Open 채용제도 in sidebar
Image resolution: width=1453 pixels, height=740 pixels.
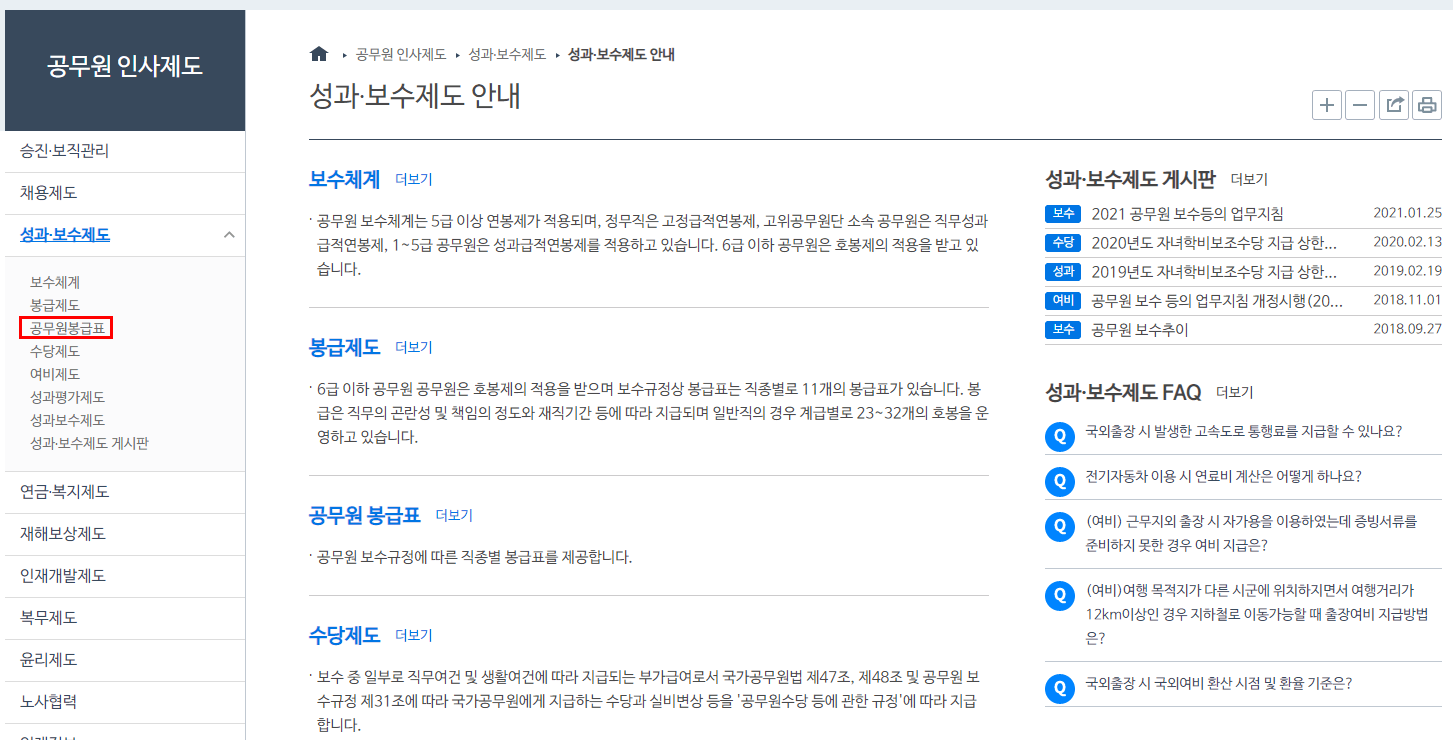click(125, 193)
